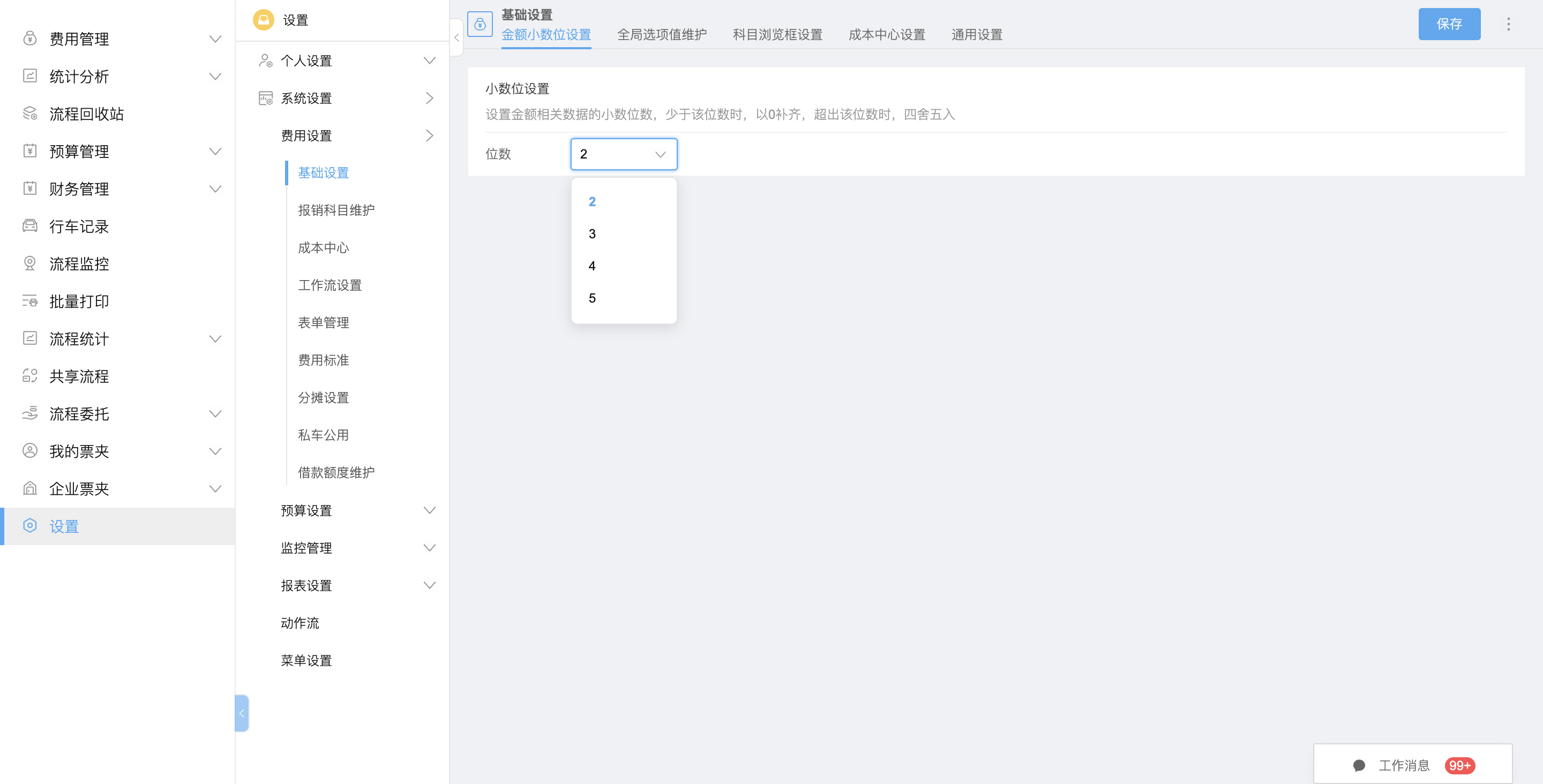This screenshot has height=784, width=1543.
Task: Click the 基础设置 page header icon
Action: pos(480,24)
